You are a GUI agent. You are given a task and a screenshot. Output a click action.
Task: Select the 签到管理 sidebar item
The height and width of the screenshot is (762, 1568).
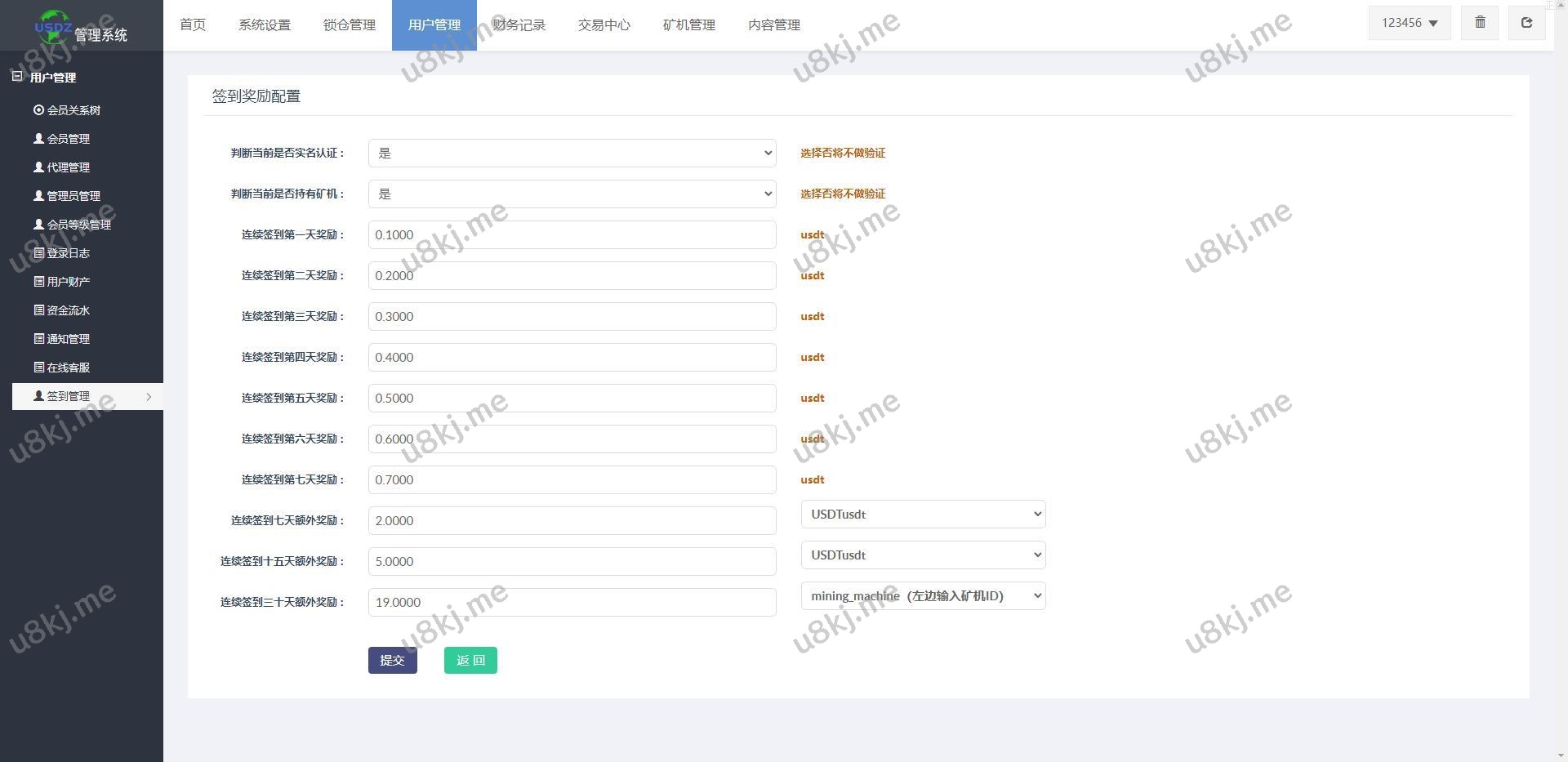coord(68,396)
